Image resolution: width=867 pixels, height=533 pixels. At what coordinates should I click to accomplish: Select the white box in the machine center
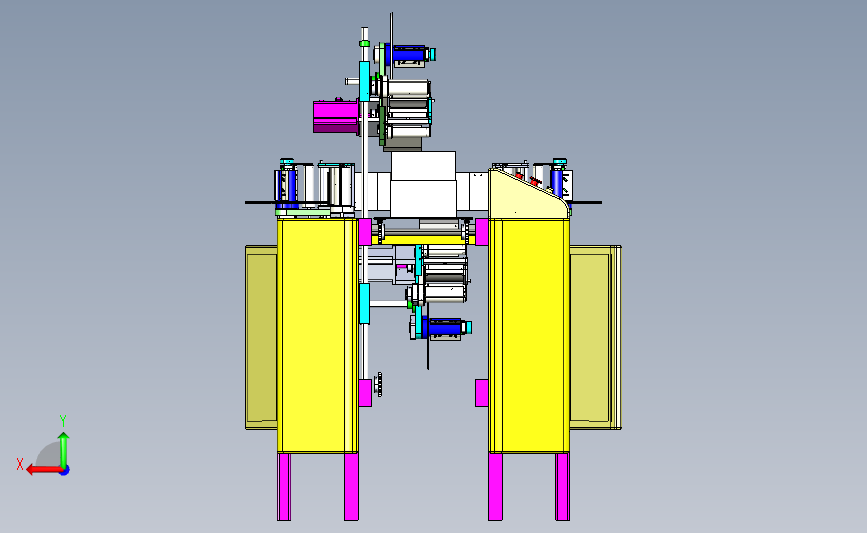(x=424, y=184)
